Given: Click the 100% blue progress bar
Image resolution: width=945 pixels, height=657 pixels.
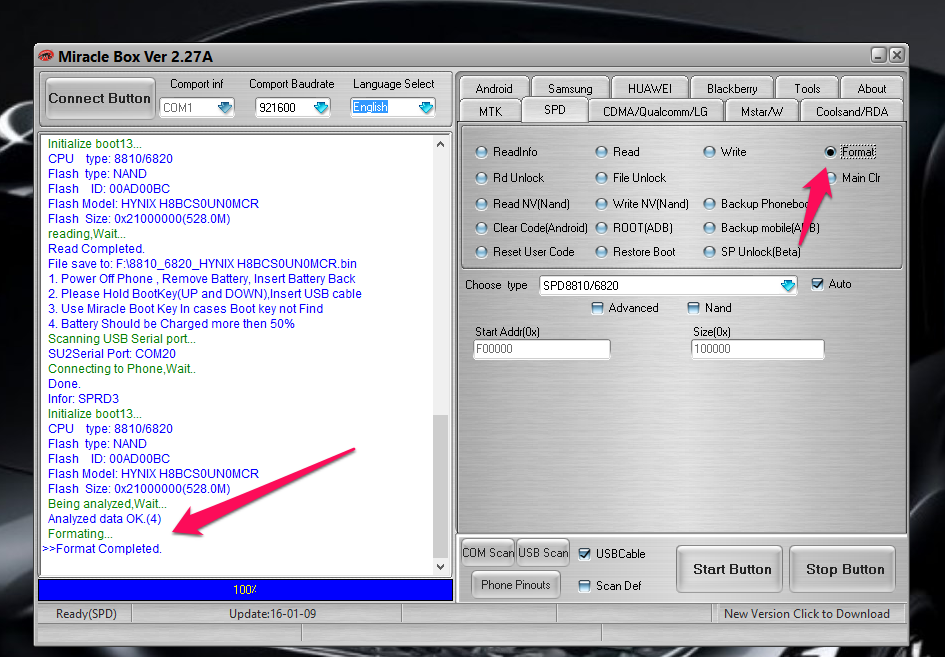Looking at the screenshot, I should tap(245, 590).
